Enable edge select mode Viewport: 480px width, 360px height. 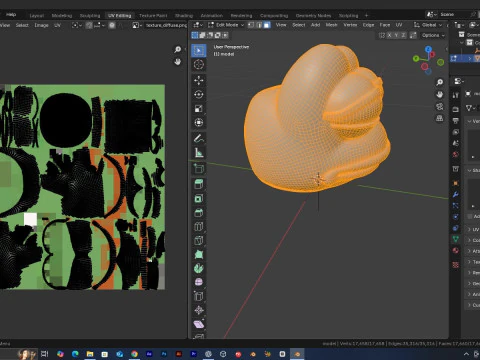click(x=259, y=25)
